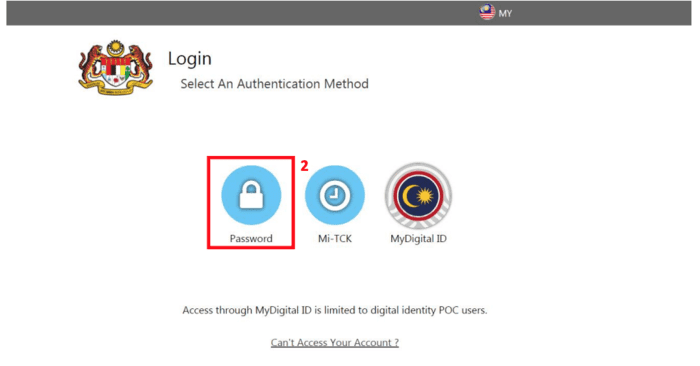Image resolution: width=700 pixels, height=366 pixels.
Task: Click the MyDigital ID POC users notice
Action: pos(334,310)
